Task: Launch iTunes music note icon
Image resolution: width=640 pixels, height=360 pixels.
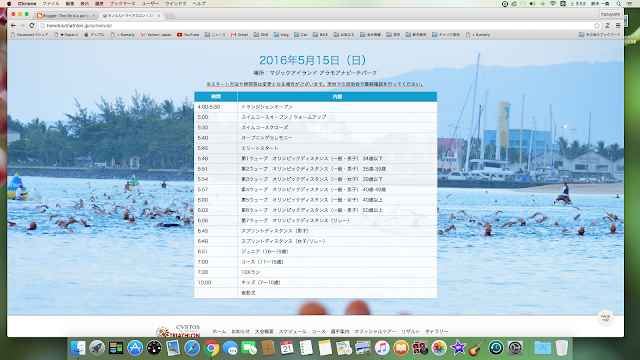Action: tap(382, 348)
